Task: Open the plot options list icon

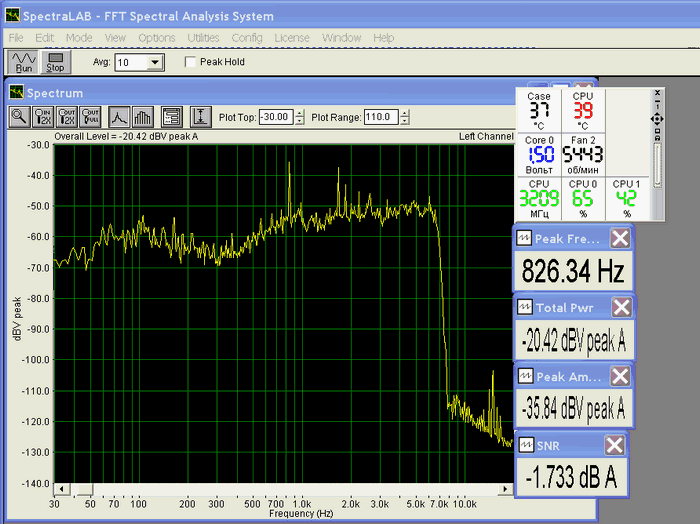Action: pos(171,116)
